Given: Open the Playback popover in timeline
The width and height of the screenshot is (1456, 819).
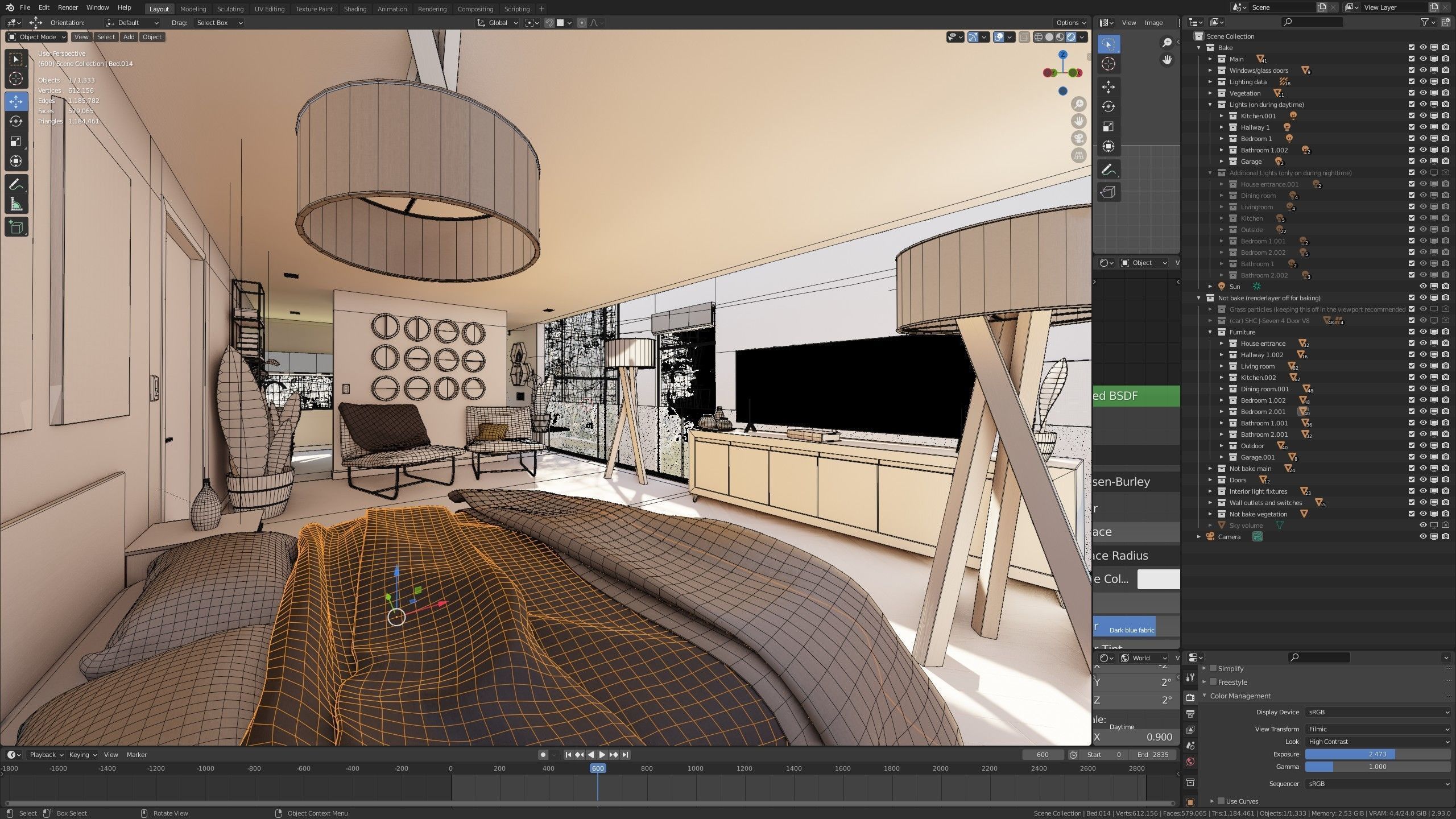Looking at the screenshot, I should pos(45,755).
